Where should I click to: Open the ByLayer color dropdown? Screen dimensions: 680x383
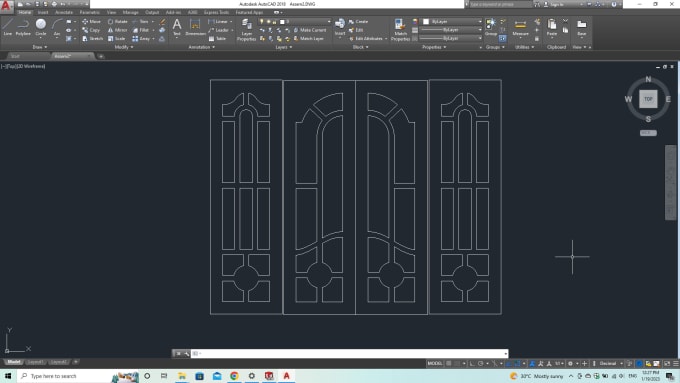[x=452, y=21]
